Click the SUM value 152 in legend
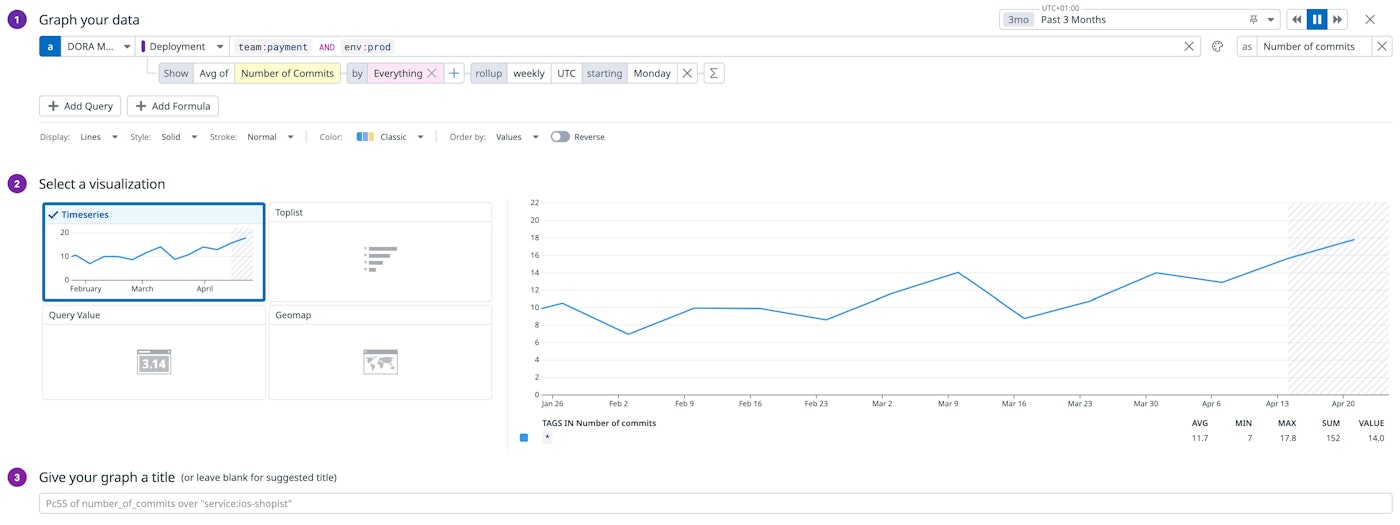The height and width of the screenshot is (525, 1400). click(1333, 438)
